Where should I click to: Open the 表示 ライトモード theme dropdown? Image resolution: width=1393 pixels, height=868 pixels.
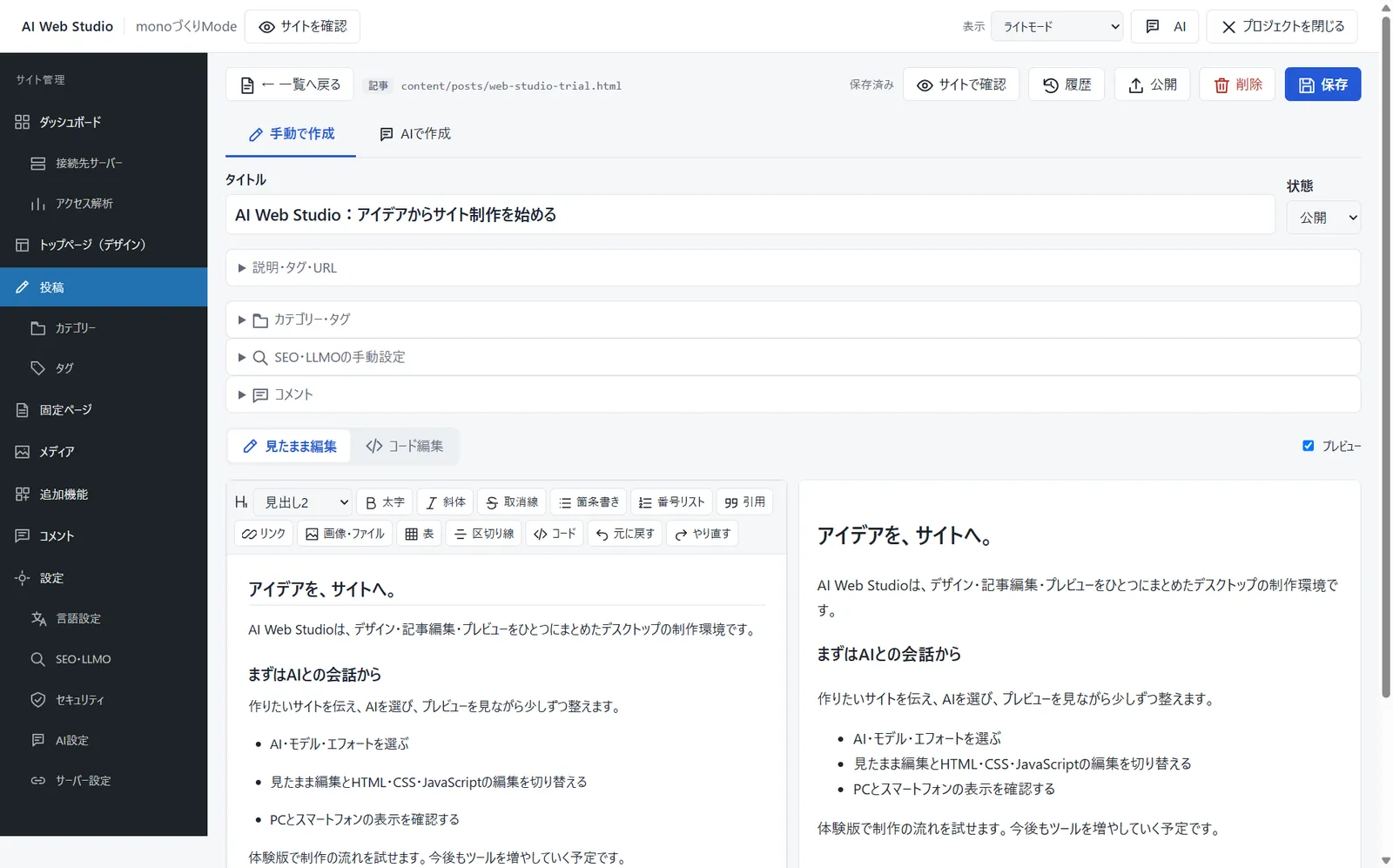tap(1057, 26)
